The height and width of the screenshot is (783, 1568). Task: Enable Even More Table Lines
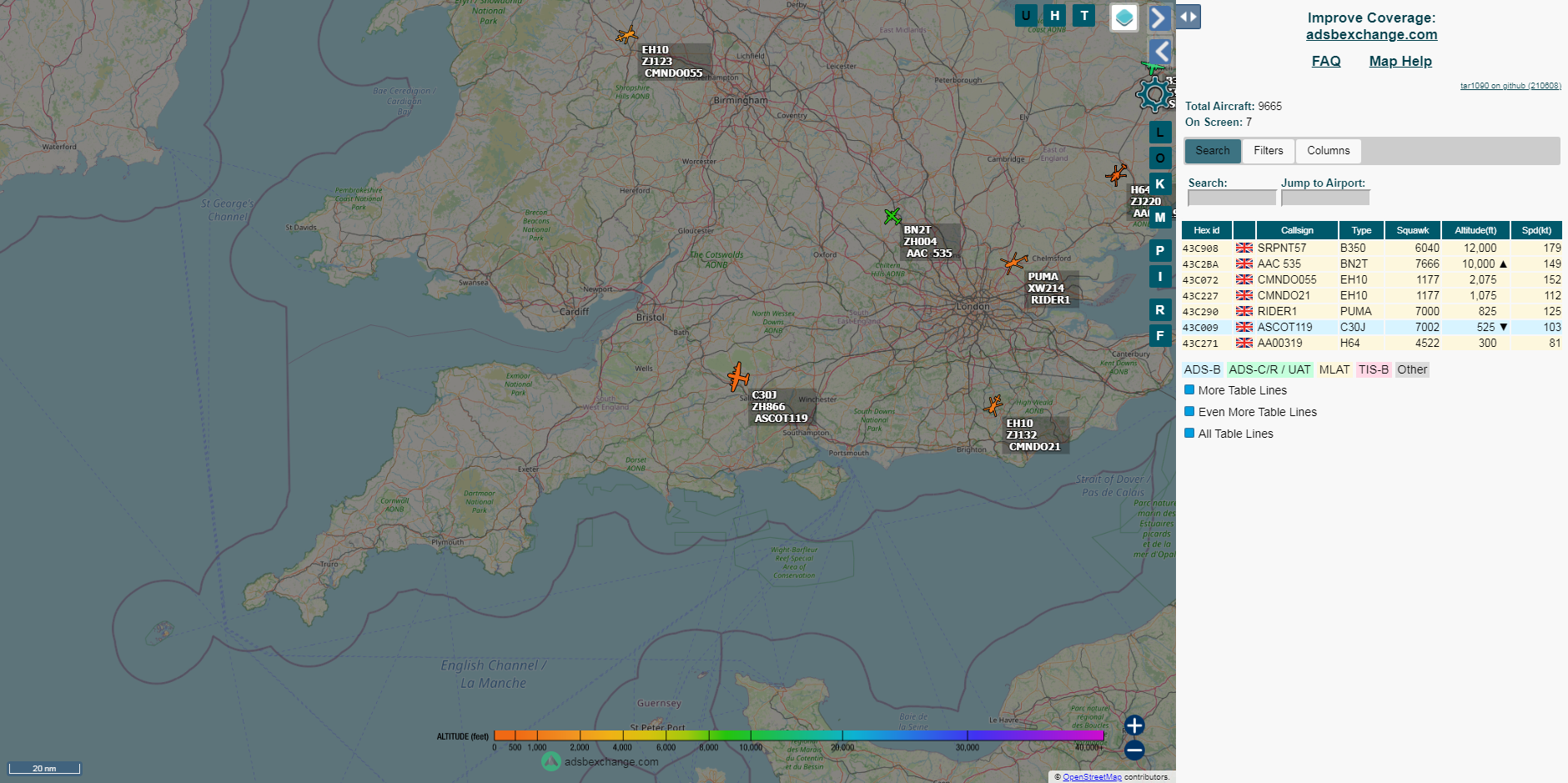click(x=1189, y=411)
